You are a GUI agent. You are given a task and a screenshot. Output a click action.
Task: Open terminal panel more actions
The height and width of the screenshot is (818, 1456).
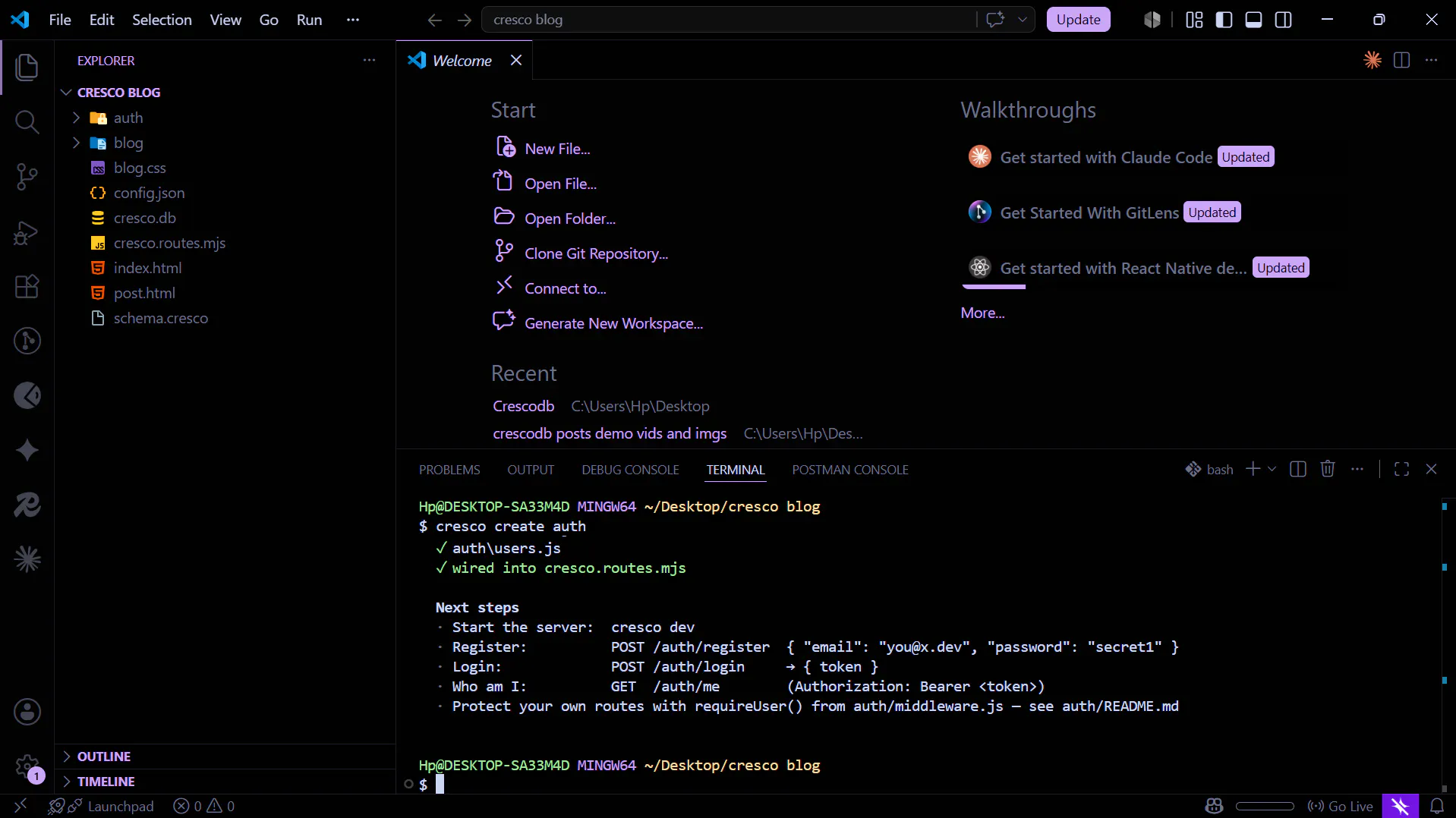pyautogui.click(x=1357, y=469)
